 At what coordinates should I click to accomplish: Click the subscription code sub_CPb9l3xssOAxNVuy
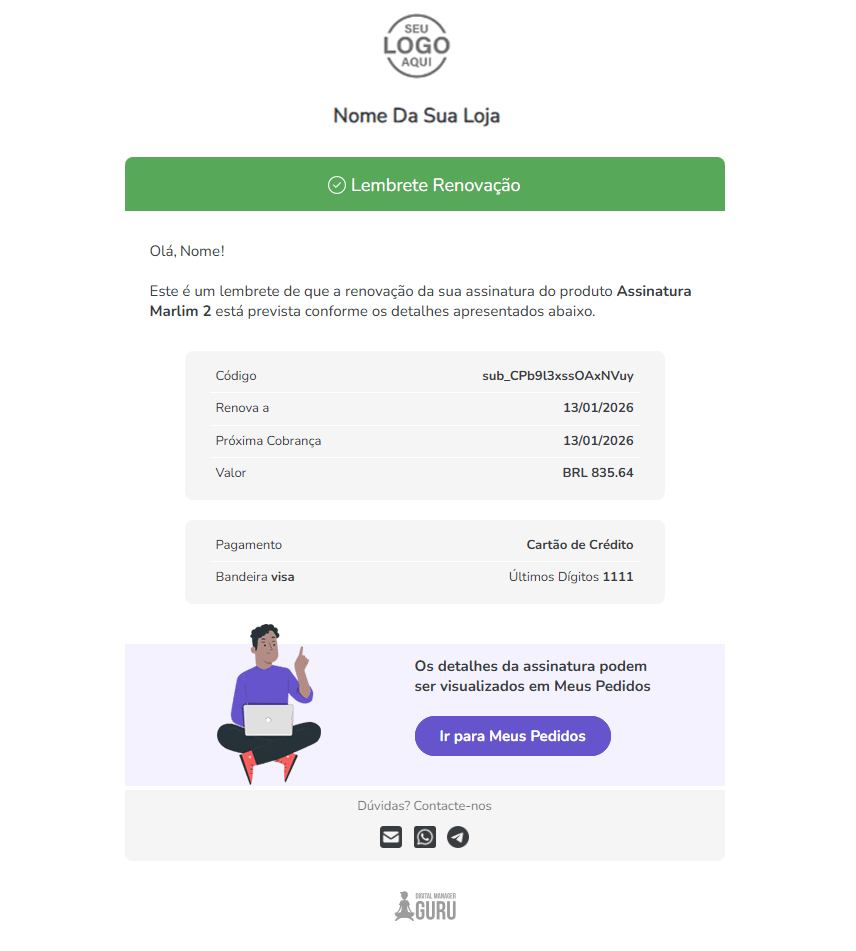(558, 375)
